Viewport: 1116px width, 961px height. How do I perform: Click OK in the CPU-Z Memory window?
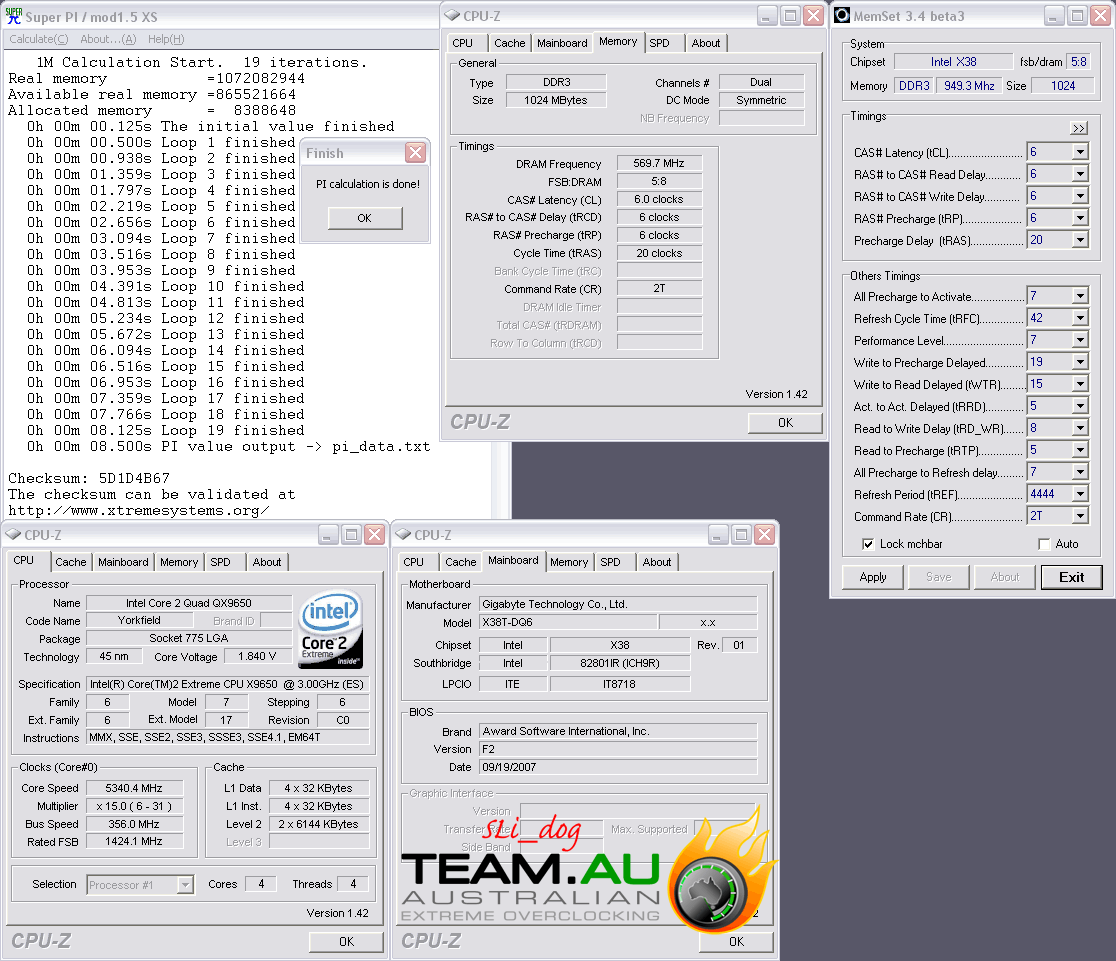tap(785, 423)
